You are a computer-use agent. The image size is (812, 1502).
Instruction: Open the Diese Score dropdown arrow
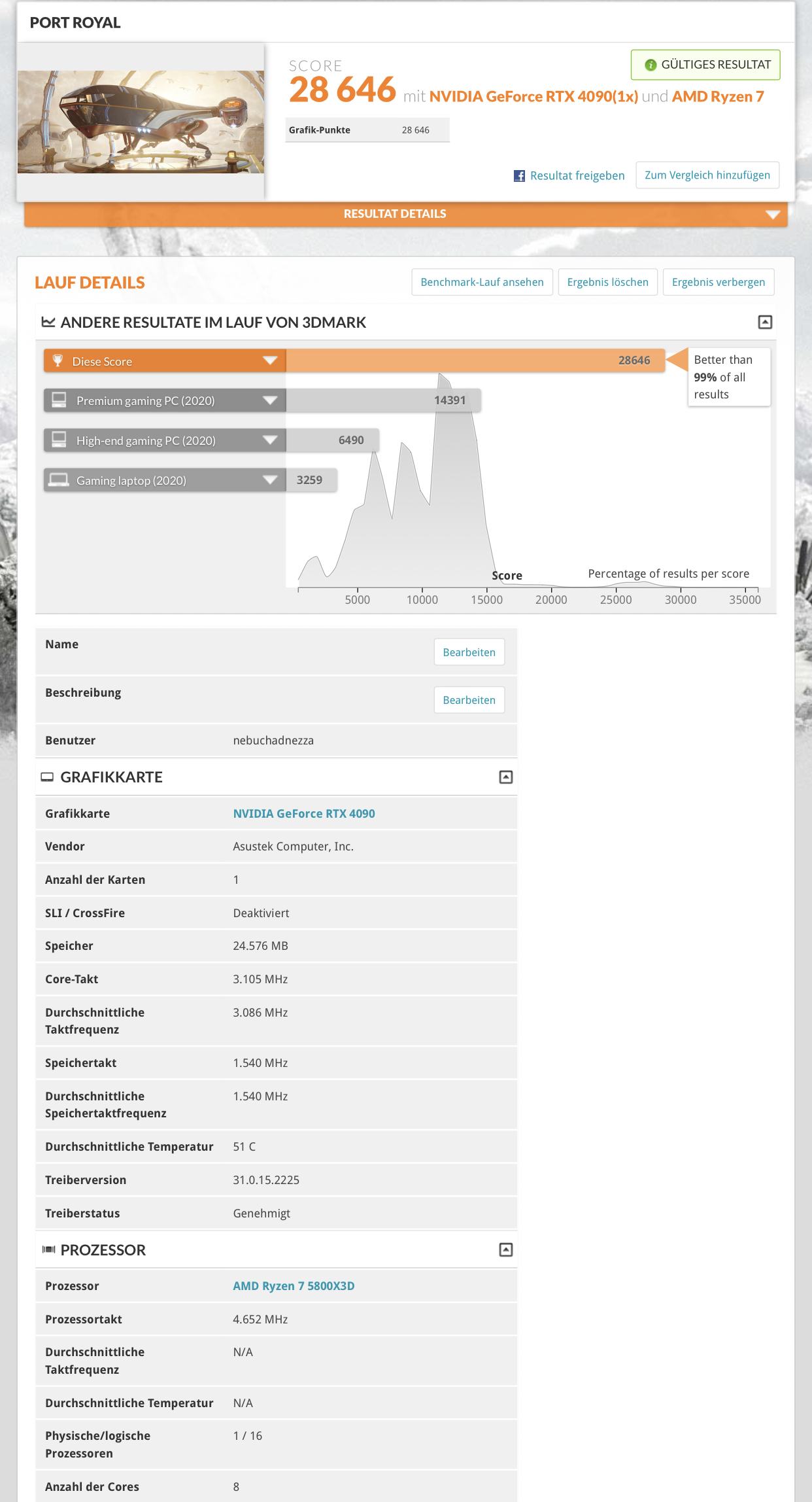[x=270, y=360]
